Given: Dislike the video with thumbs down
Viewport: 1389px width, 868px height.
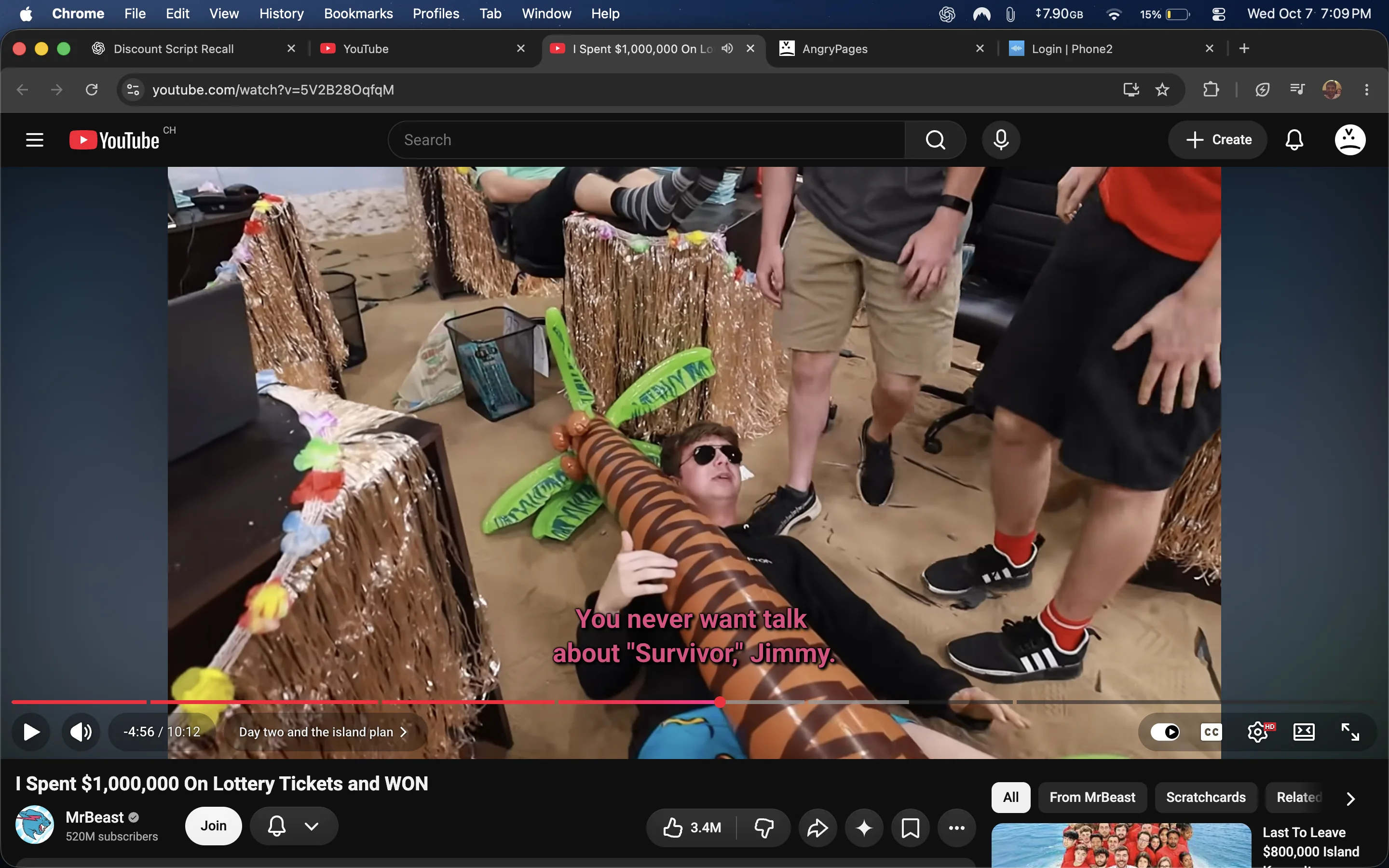Looking at the screenshot, I should 763,827.
